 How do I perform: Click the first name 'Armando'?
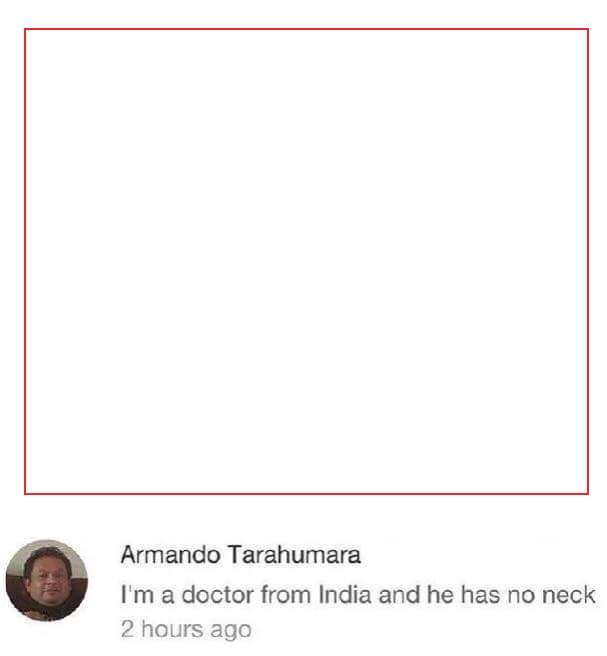coord(171,555)
